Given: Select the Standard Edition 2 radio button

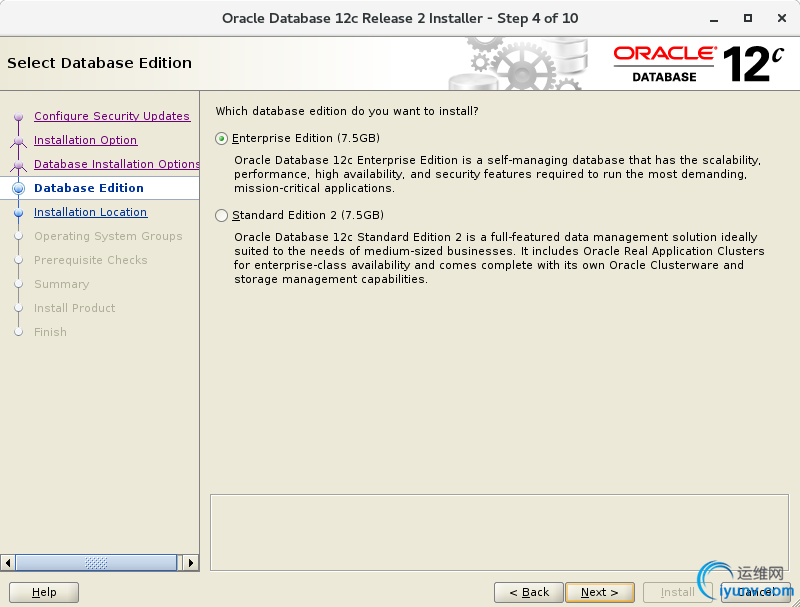Looking at the screenshot, I should tap(221, 216).
